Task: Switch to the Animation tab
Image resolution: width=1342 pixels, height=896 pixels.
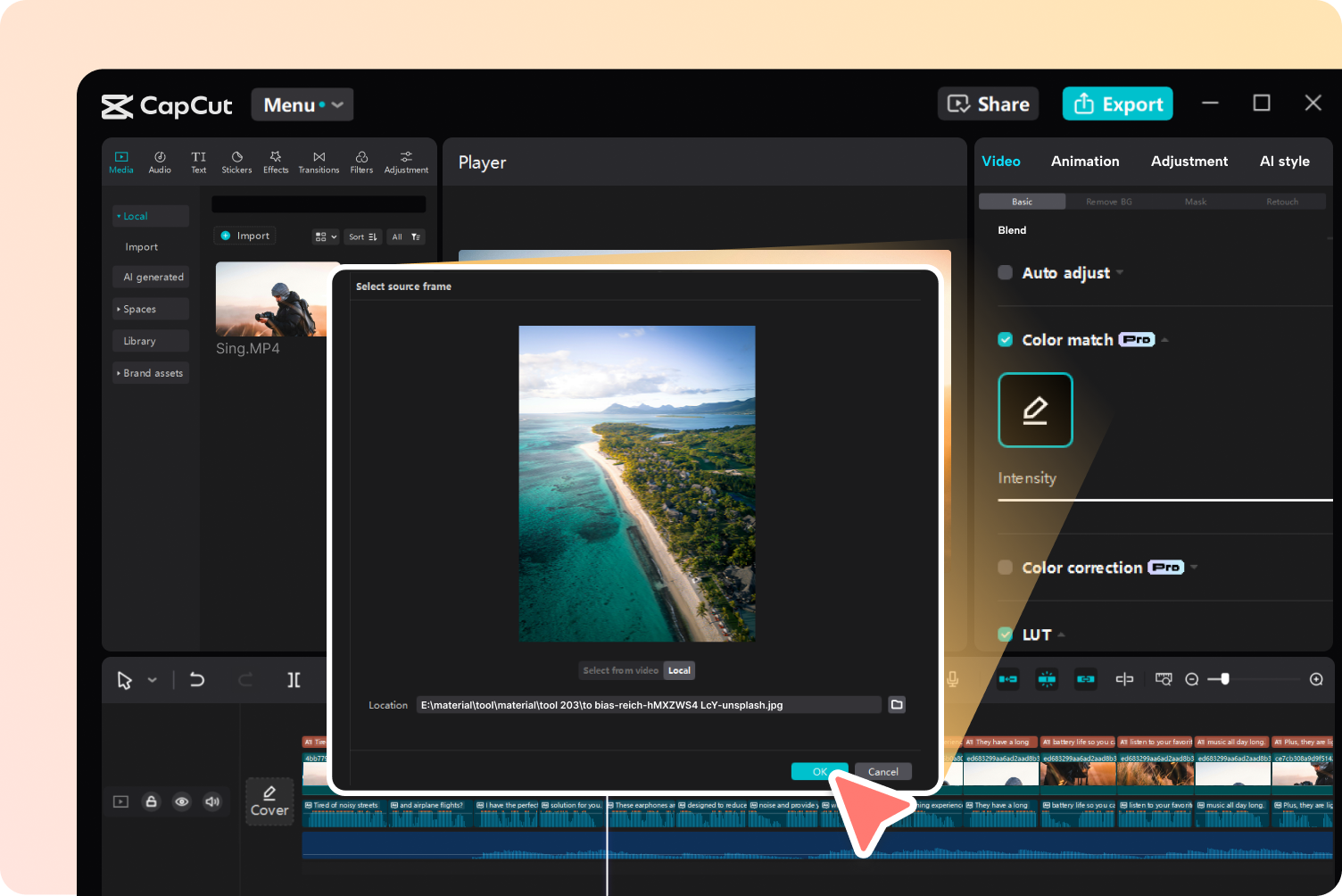Action: [1085, 162]
